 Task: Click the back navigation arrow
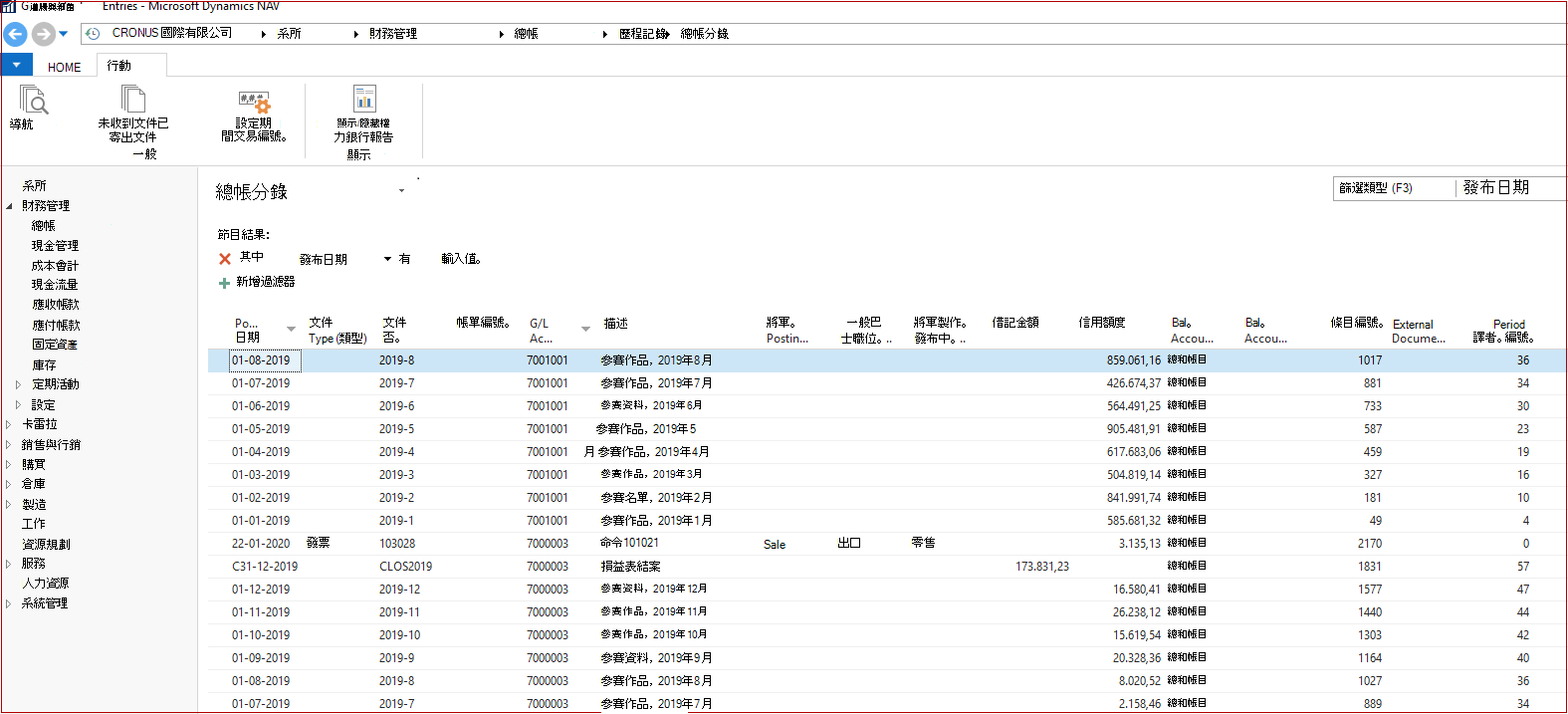tap(15, 34)
